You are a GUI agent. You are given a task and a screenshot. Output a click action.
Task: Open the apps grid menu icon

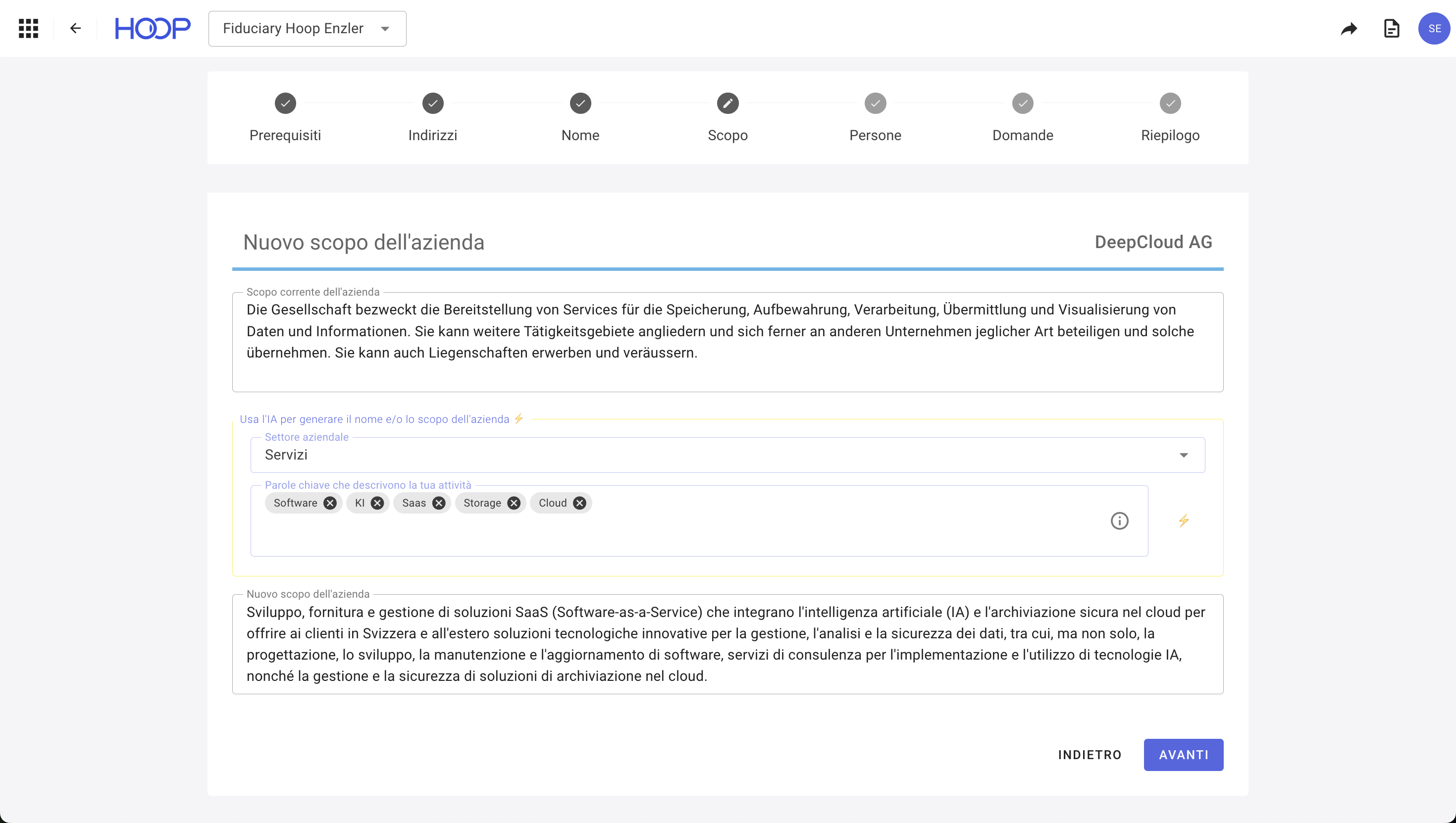click(x=28, y=28)
